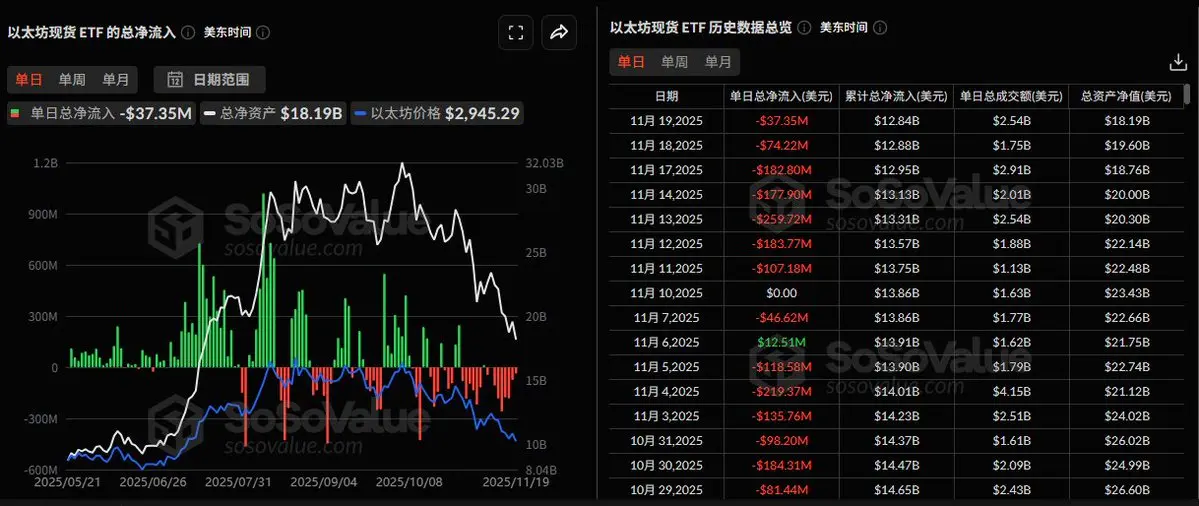Image resolution: width=1199 pixels, height=506 pixels.
Task: Open the chart in fullscreen mode
Action: (x=516, y=32)
